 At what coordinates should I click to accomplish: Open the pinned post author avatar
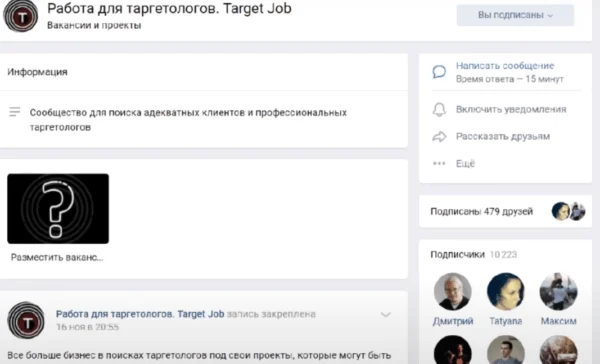pos(26,320)
